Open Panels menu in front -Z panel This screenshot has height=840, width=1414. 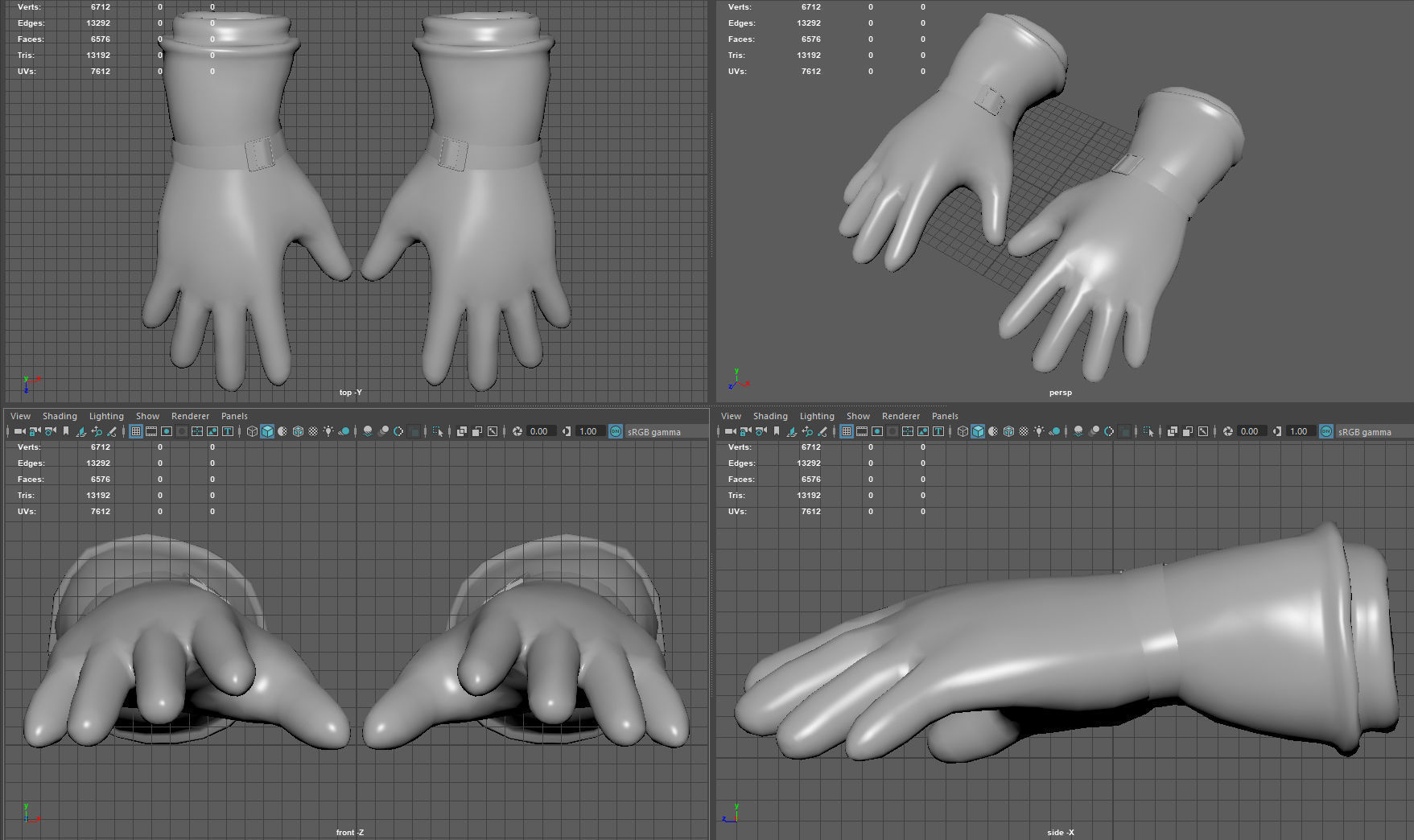pos(234,416)
